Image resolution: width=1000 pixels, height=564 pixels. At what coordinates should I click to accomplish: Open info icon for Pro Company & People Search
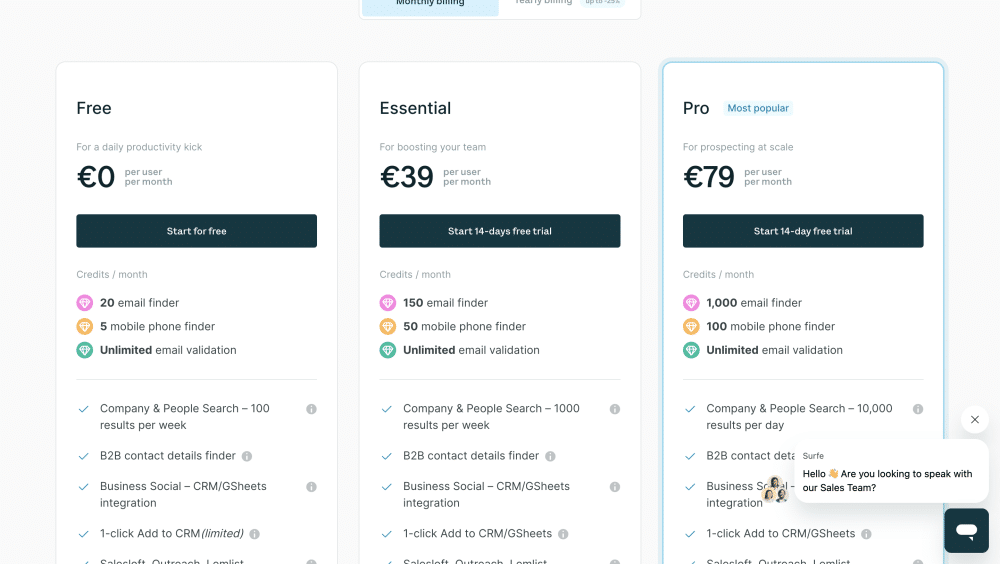click(x=918, y=409)
